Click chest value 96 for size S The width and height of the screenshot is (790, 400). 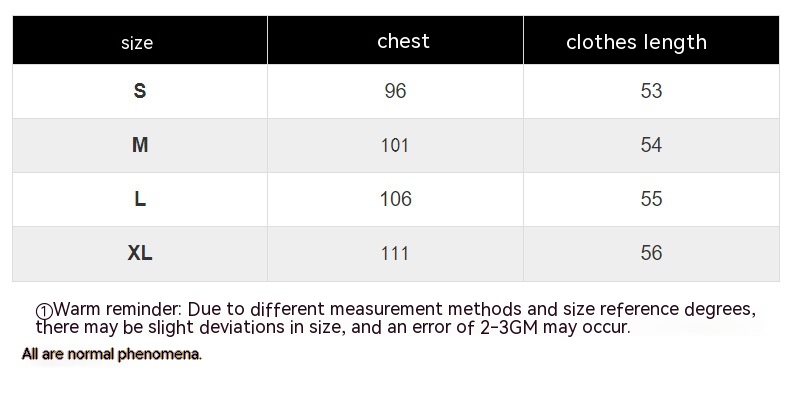click(395, 91)
